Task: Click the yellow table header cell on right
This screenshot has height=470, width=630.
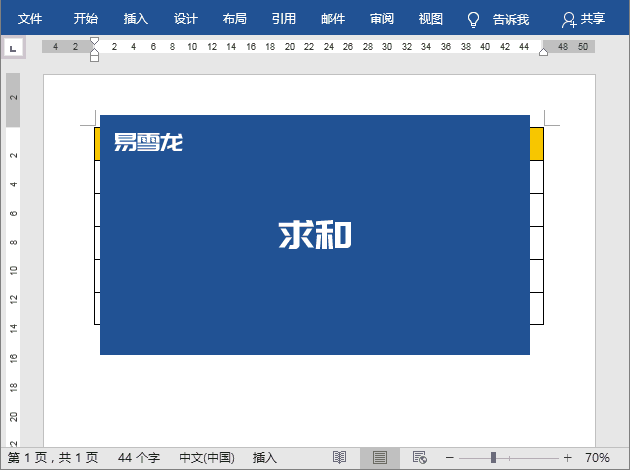Action: tap(537, 144)
